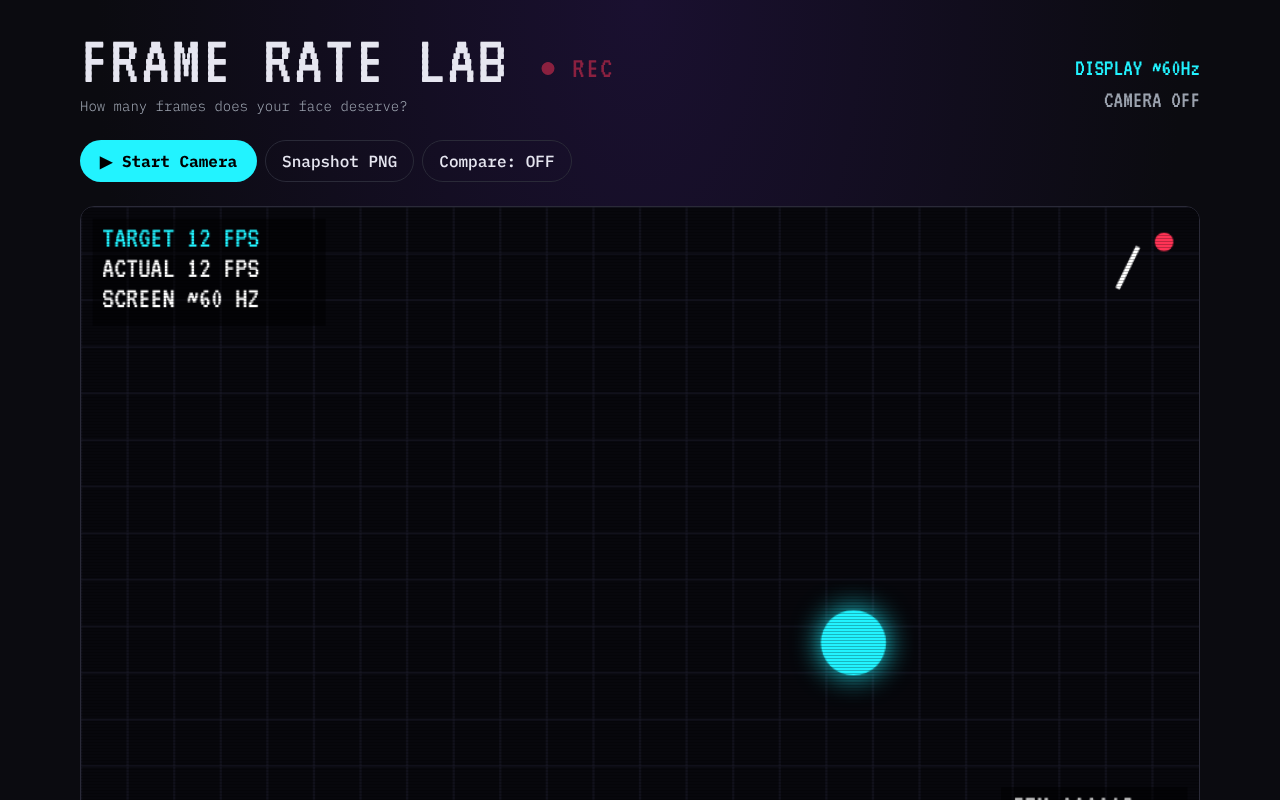Click the ACTUAL 12 FPS overlay line
This screenshot has width=1280, height=800.
click(x=181, y=269)
